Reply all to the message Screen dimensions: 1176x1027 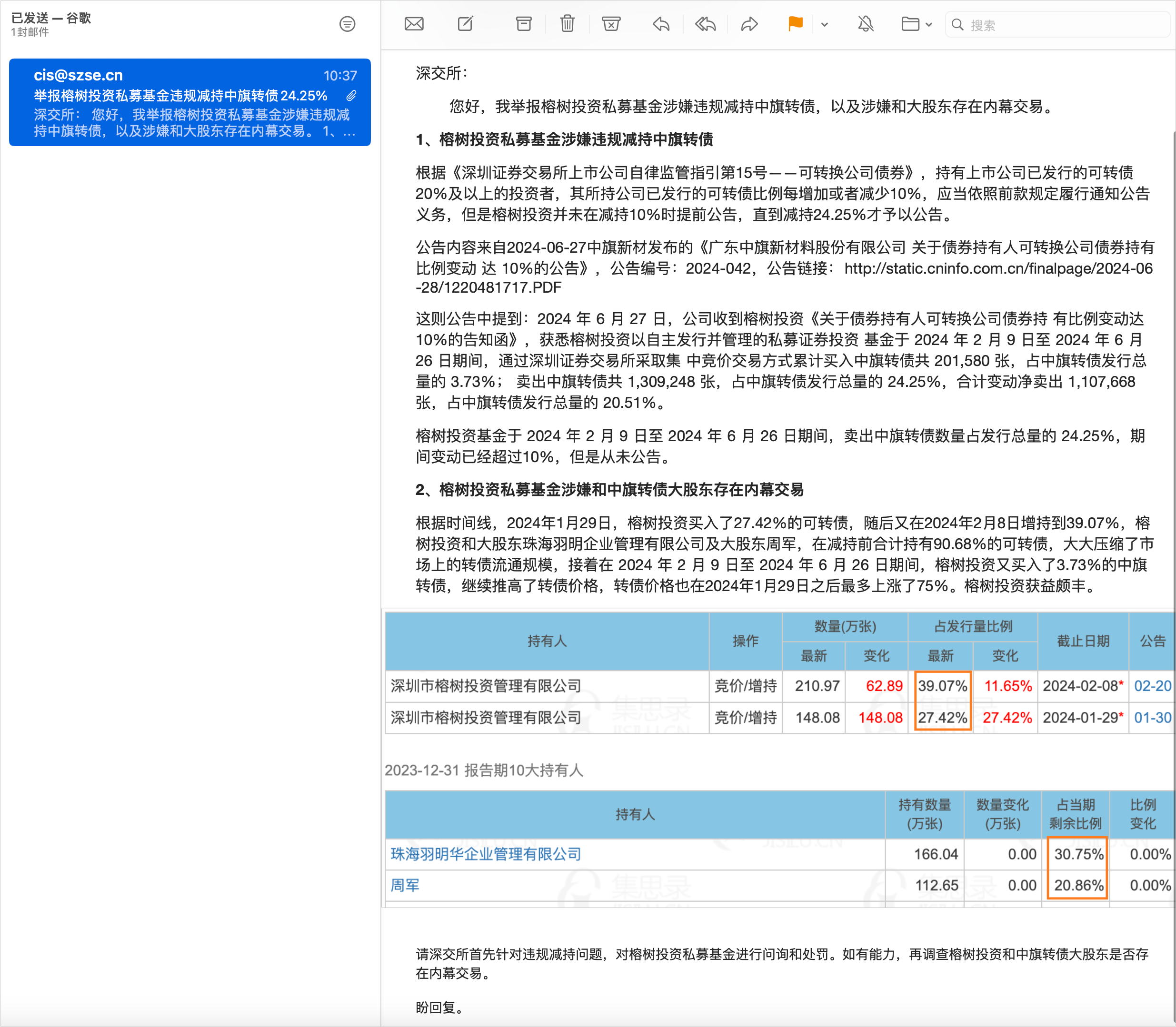click(705, 24)
